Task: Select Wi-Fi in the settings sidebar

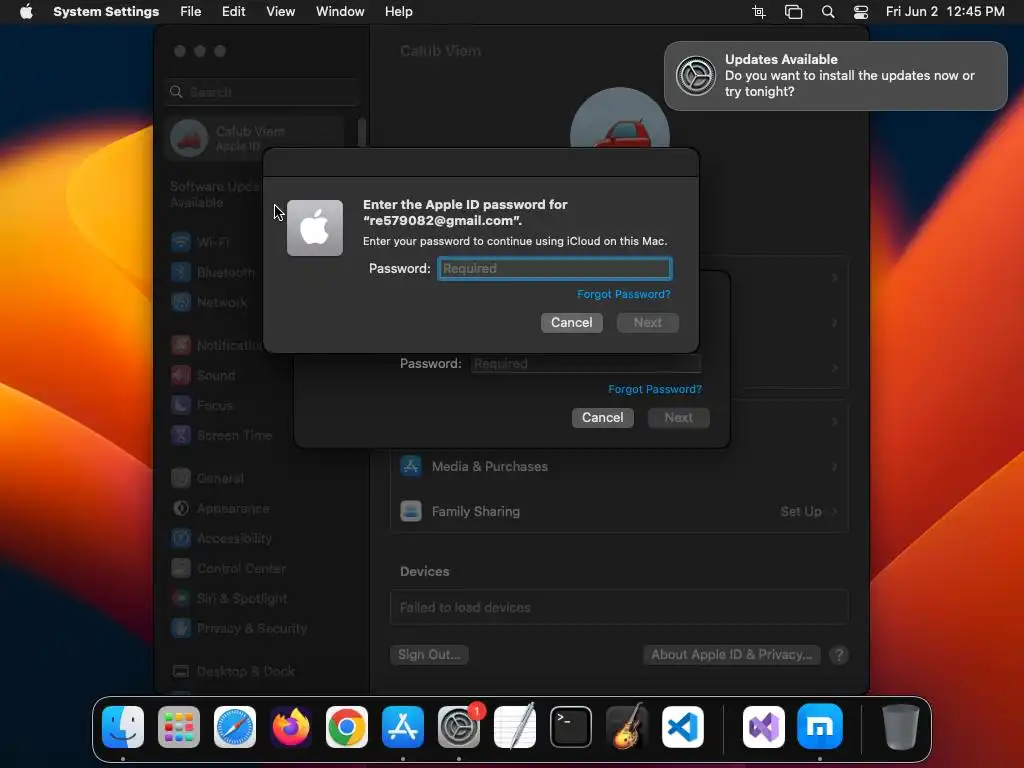Action: click(200, 242)
